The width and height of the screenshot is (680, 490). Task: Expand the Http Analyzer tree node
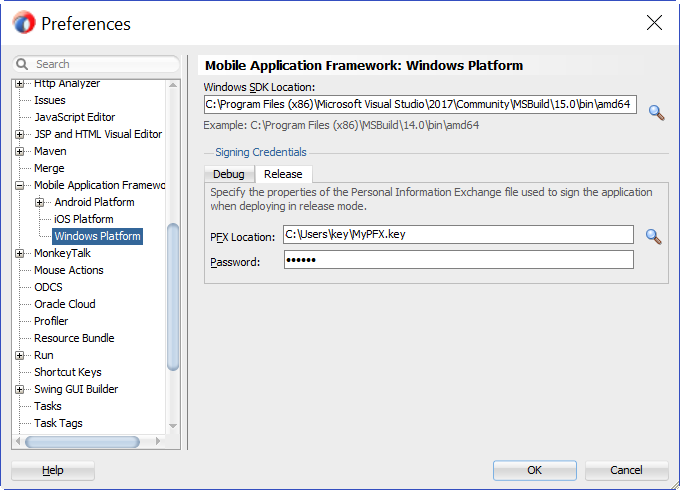(x=20, y=84)
